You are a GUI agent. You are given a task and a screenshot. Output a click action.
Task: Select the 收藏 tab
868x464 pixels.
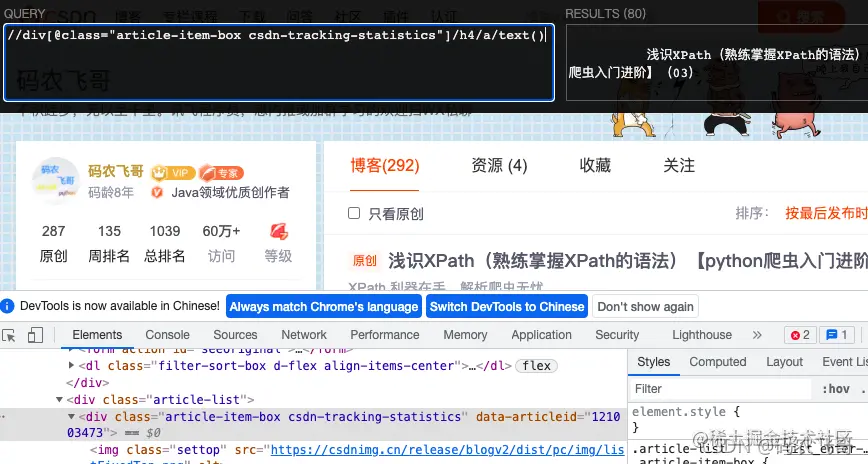[595, 166]
